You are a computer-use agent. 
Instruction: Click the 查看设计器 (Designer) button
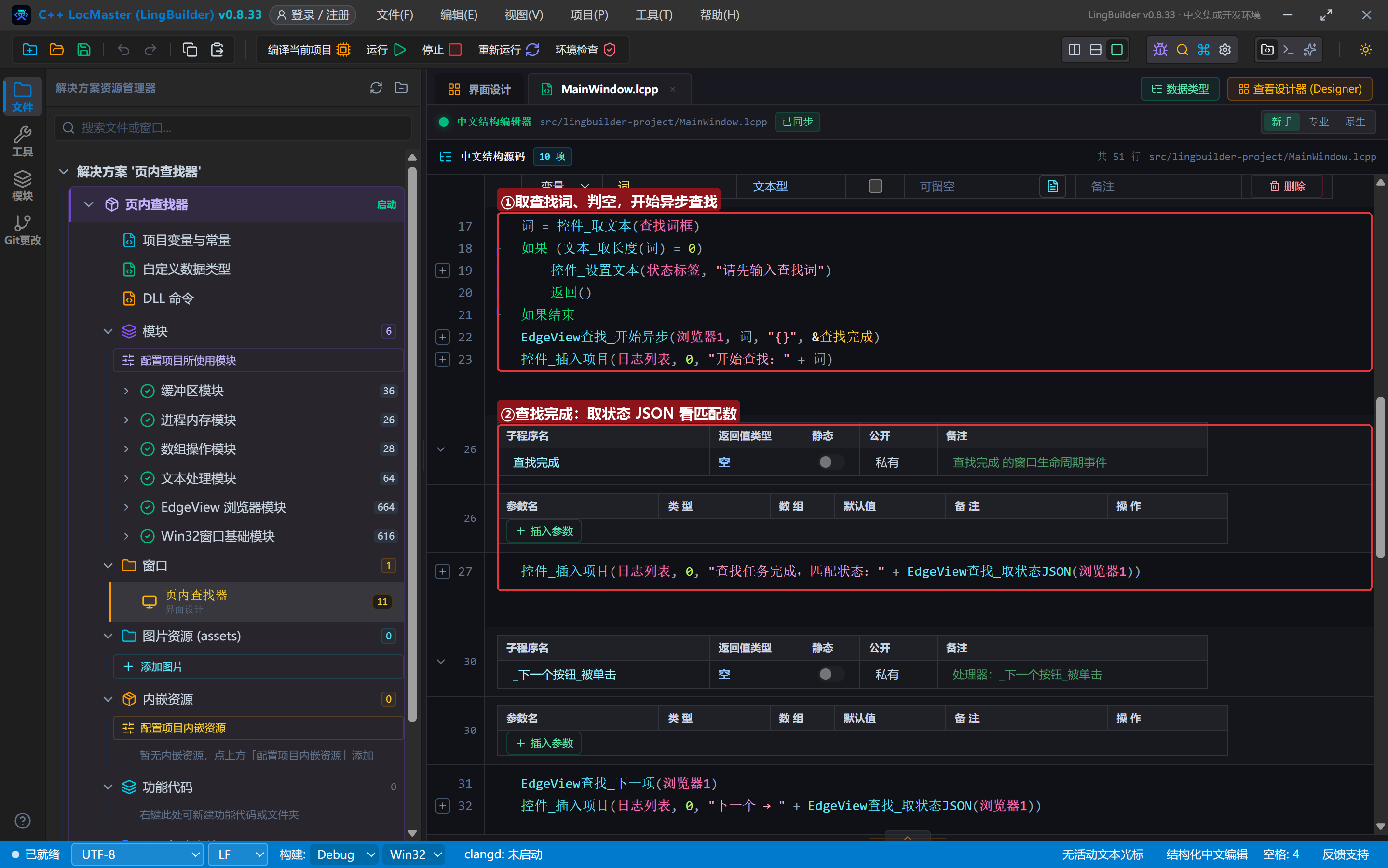point(1300,89)
